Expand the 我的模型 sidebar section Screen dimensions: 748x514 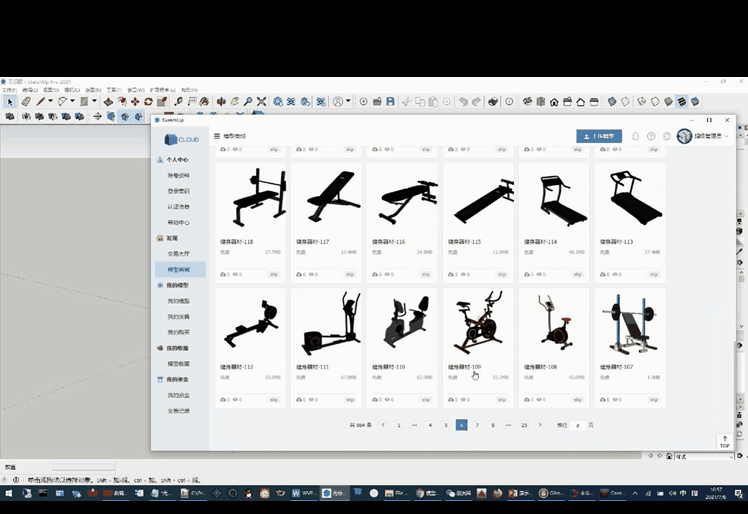(177, 285)
